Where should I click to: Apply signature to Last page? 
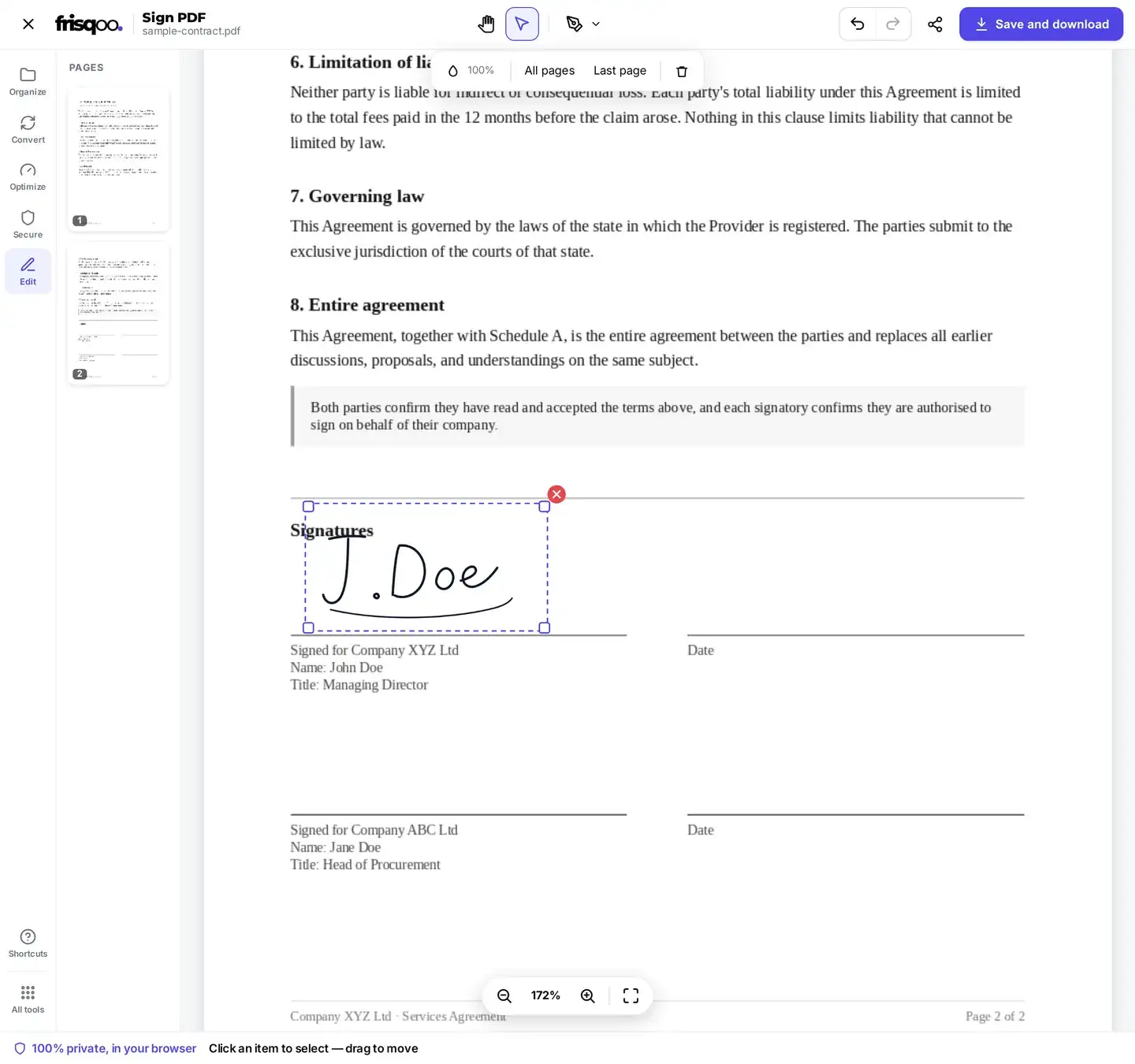[x=620, y=71]
